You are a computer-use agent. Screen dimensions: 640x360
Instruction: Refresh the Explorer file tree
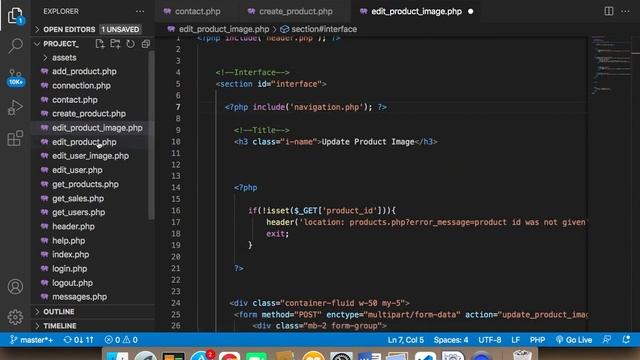130,44
